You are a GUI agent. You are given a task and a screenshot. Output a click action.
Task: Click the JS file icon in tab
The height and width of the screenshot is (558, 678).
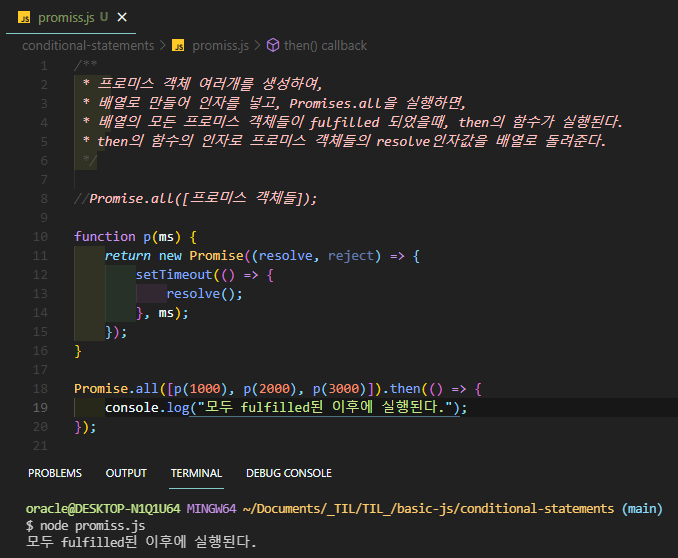pyautogui.click(x=24, y=18)
